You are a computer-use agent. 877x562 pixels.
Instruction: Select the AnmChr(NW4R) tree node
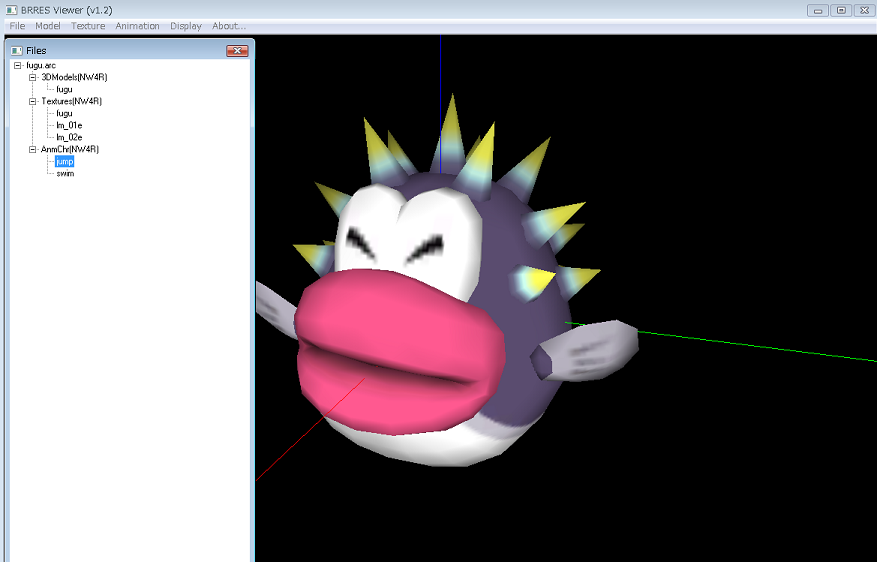click(69, 149)
